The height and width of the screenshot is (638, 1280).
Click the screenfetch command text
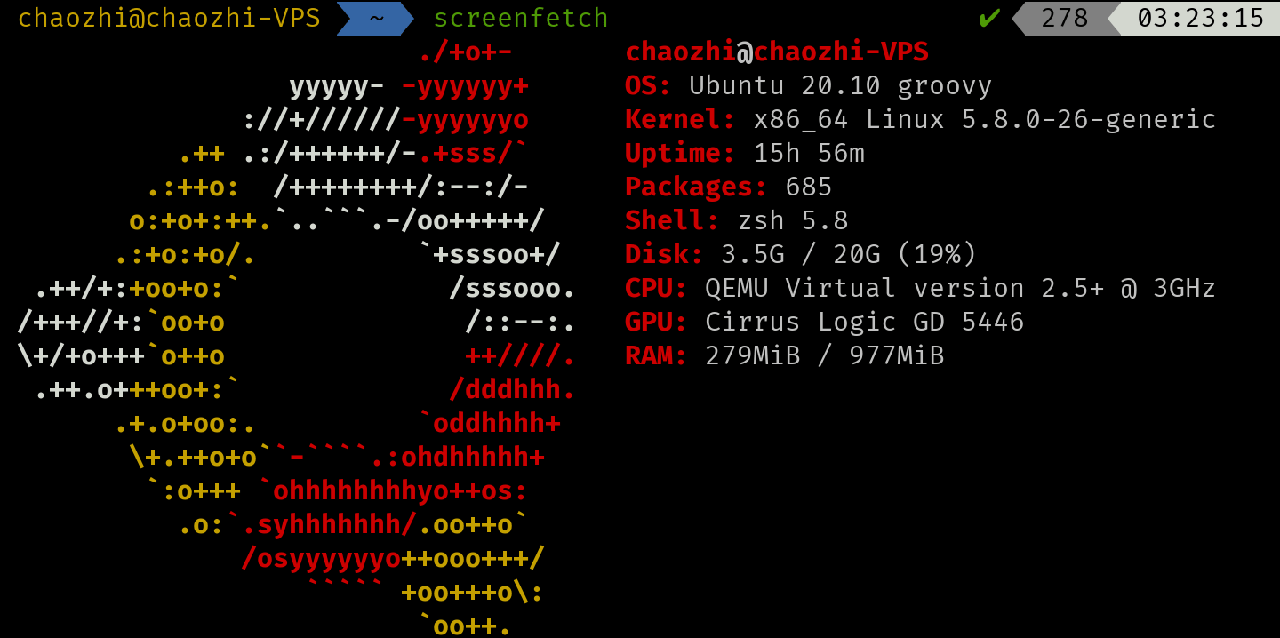[x=521, y=18]
